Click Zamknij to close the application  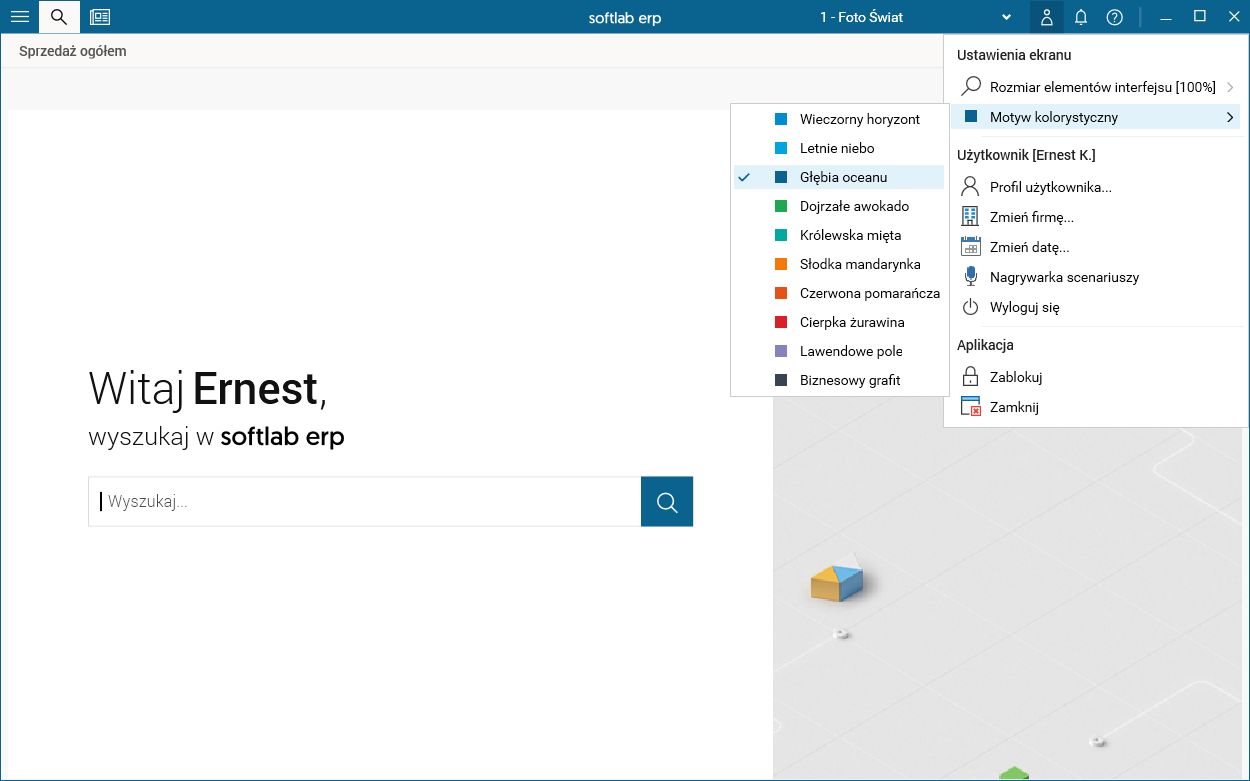[1096, 407]
